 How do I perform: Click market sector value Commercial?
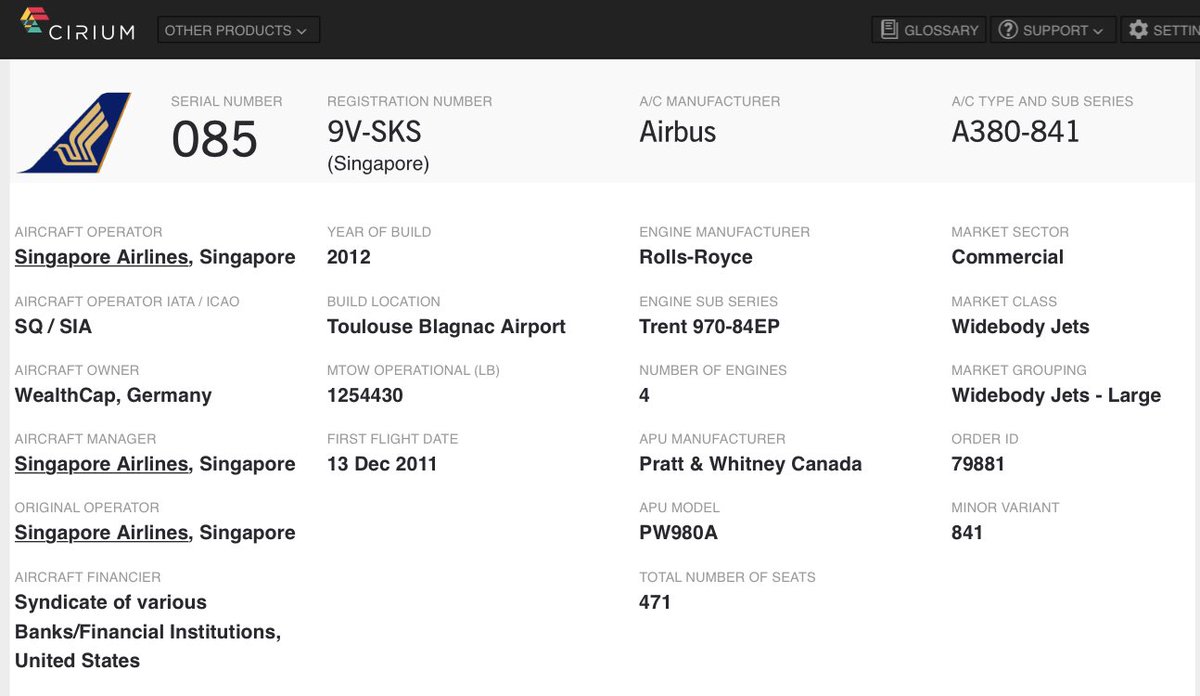click(1008, 257)
